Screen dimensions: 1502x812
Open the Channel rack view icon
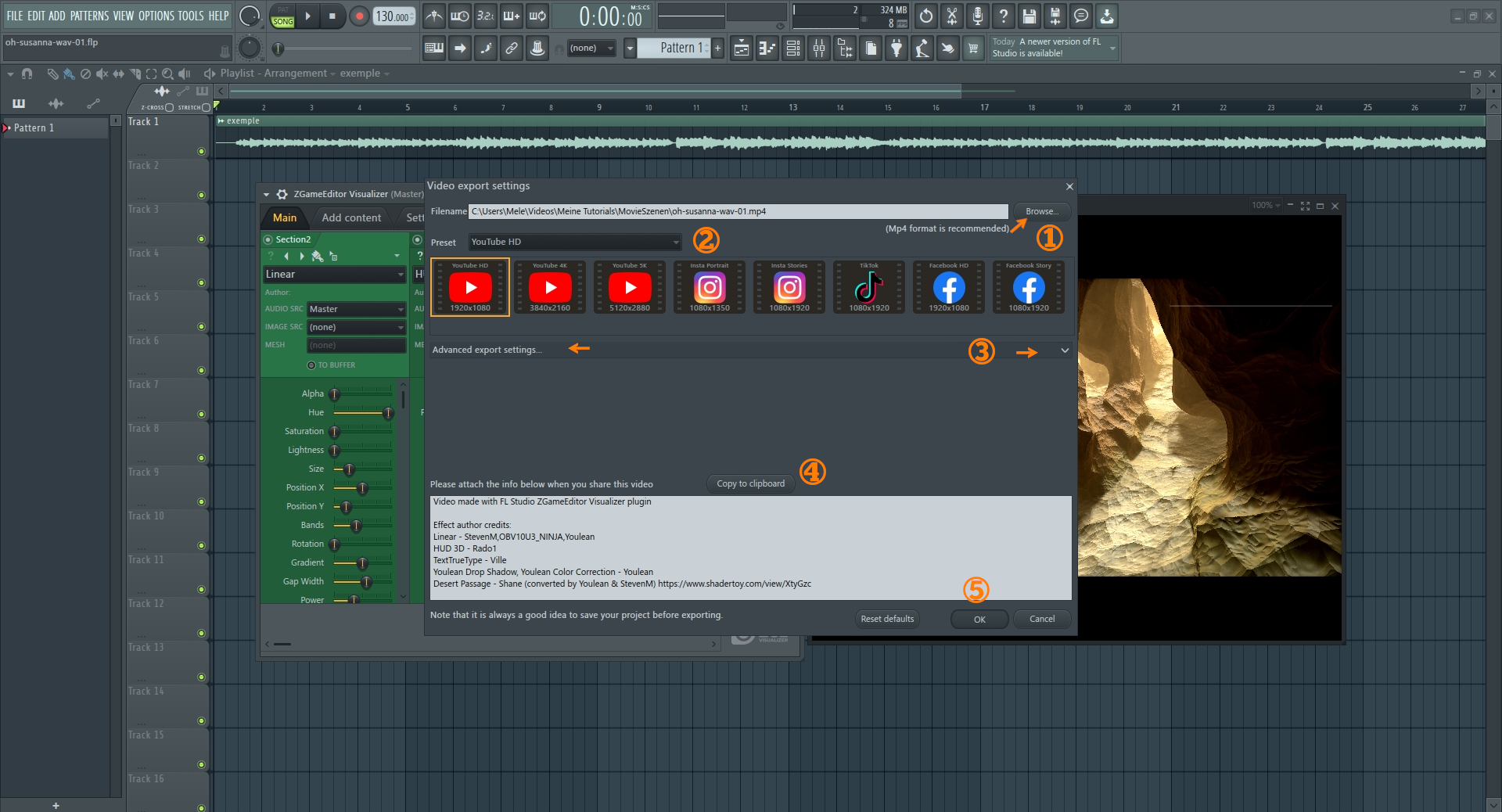tap(793, 49)
